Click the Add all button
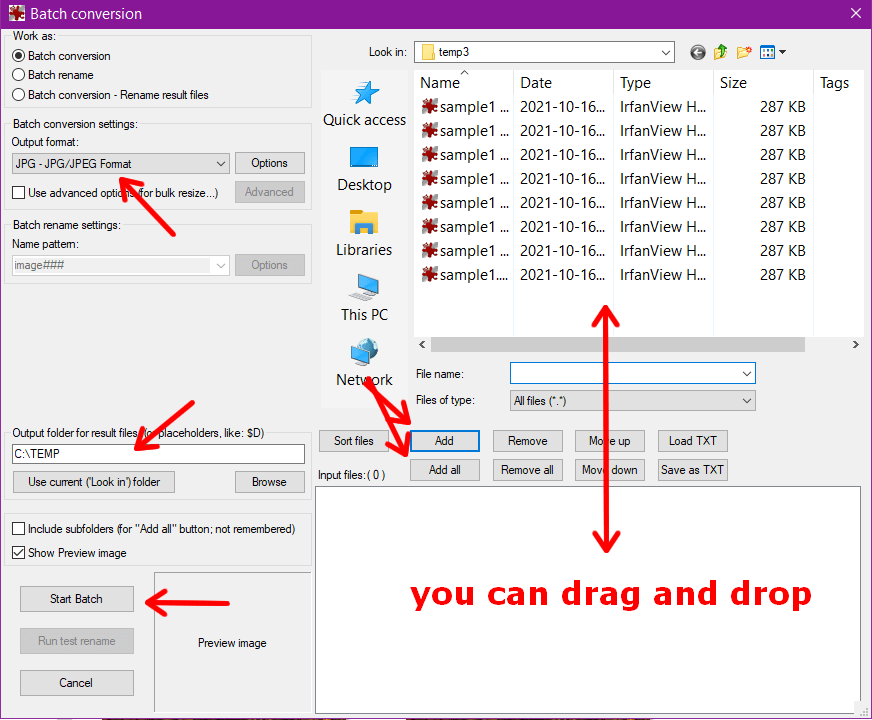 444,470
